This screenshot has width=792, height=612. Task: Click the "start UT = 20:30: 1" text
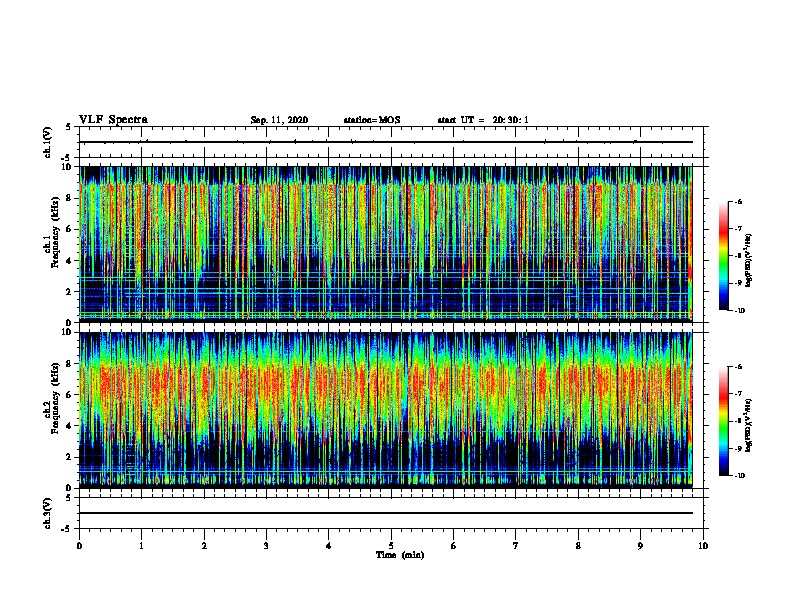pos(483,120)
